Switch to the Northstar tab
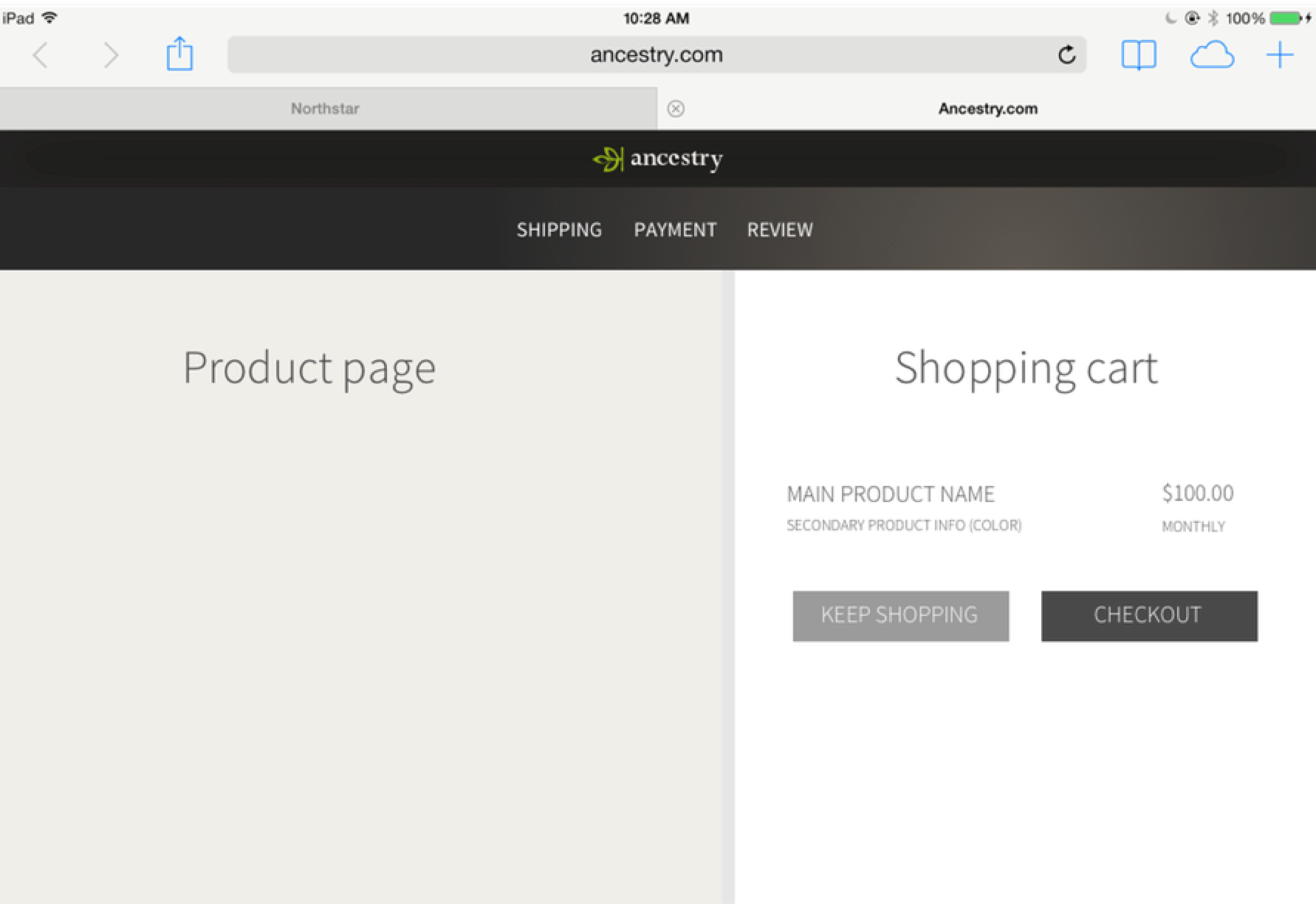 click(x=328, y=108)
